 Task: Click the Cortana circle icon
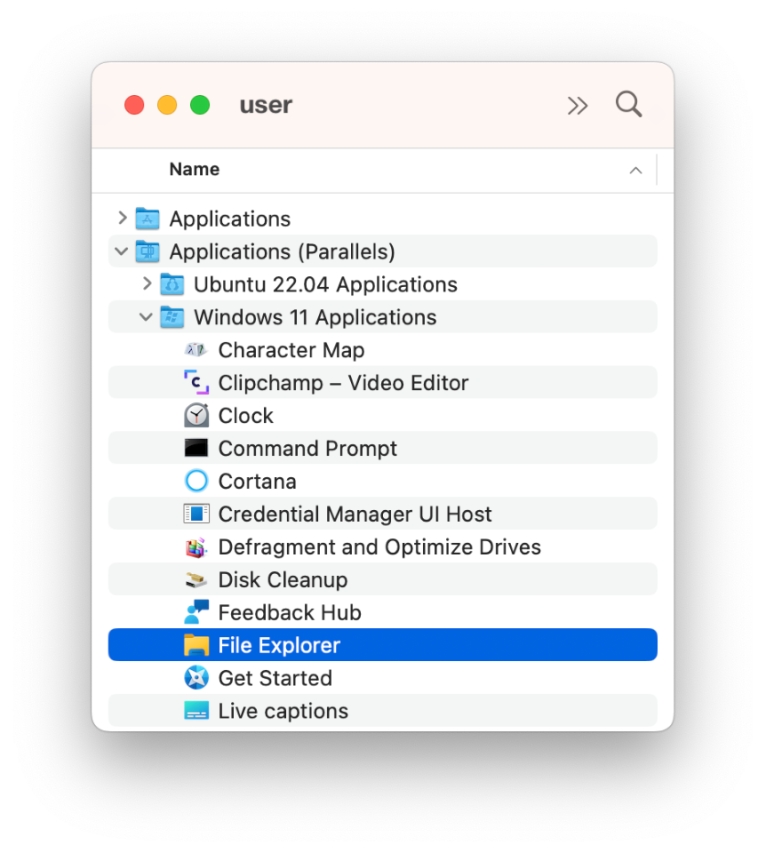click(196, 481)
